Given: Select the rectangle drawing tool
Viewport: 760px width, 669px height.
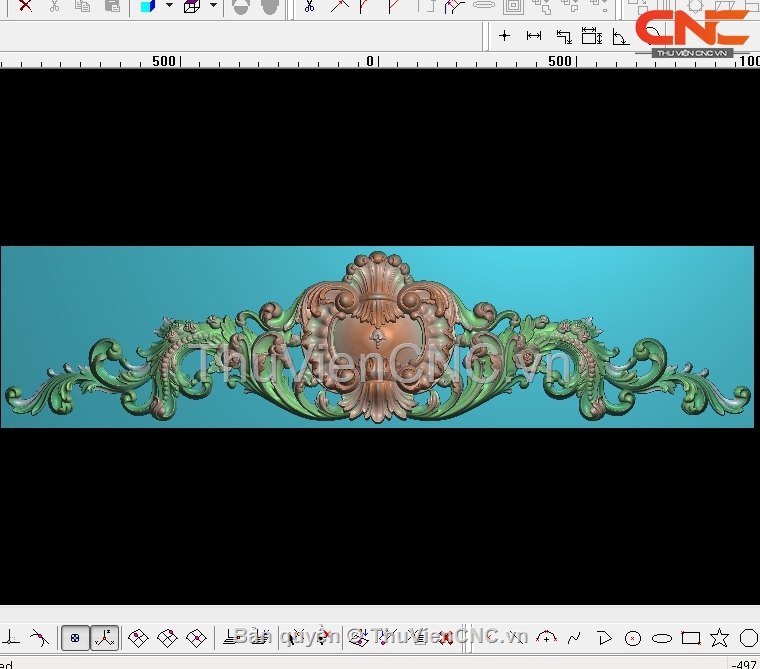Looking at the screenshot, I should [x=691, y=638].
